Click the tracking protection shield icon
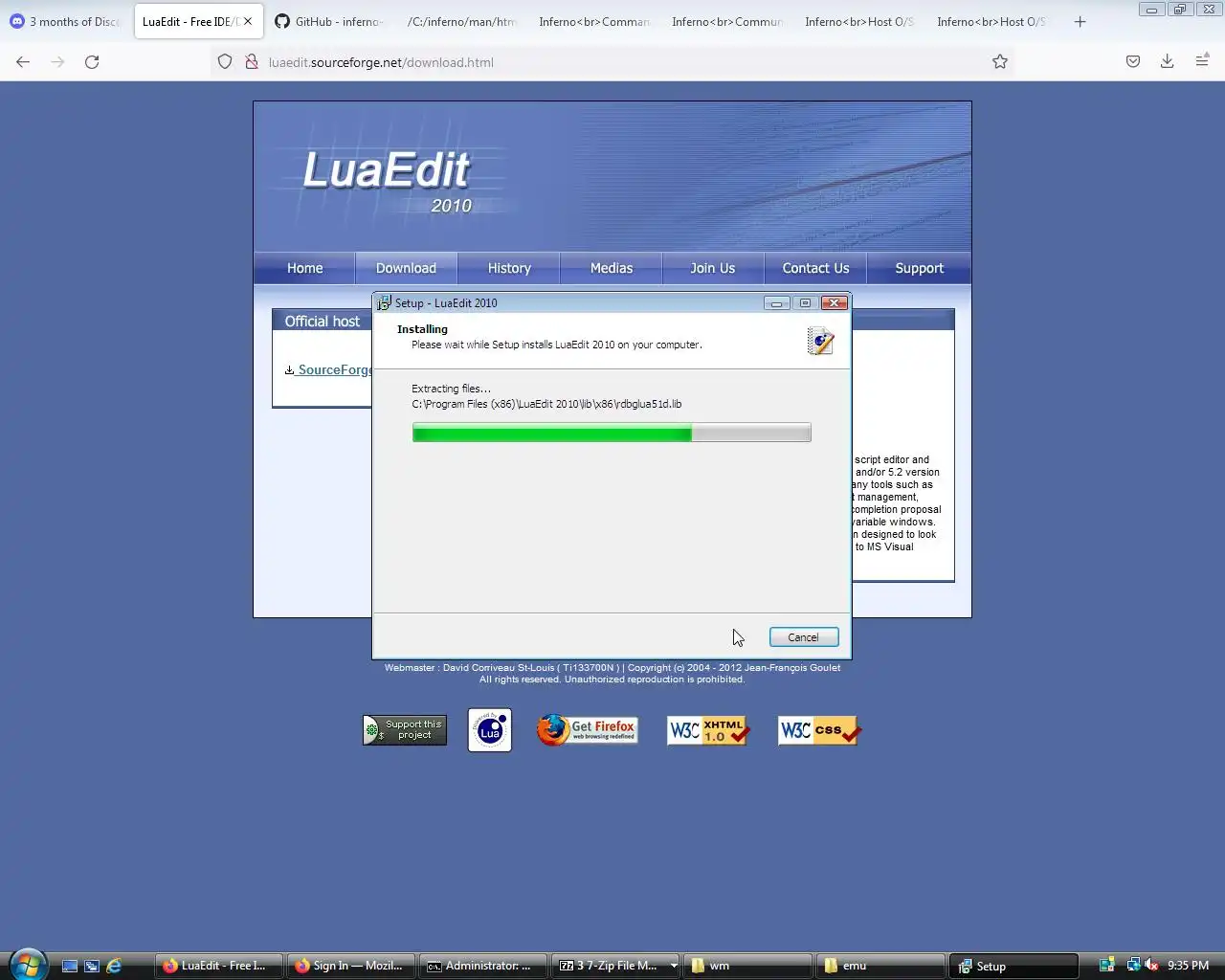 (x=225, y=62)
